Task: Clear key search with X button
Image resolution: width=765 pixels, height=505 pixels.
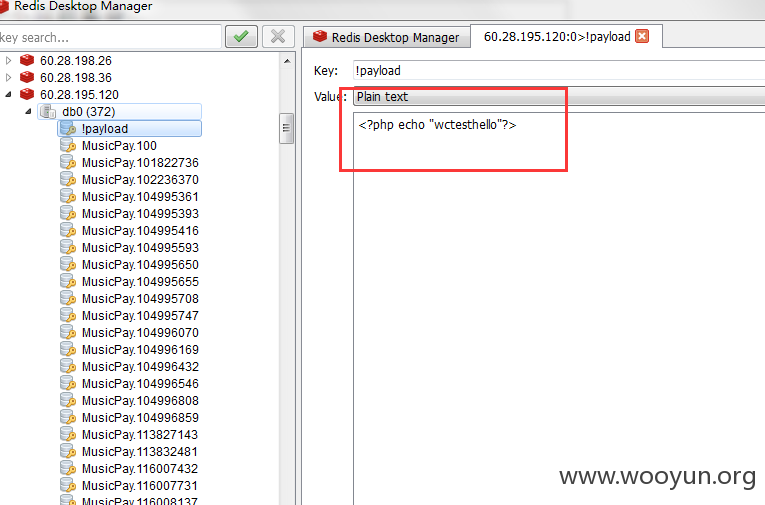Action: click(278, 37)
